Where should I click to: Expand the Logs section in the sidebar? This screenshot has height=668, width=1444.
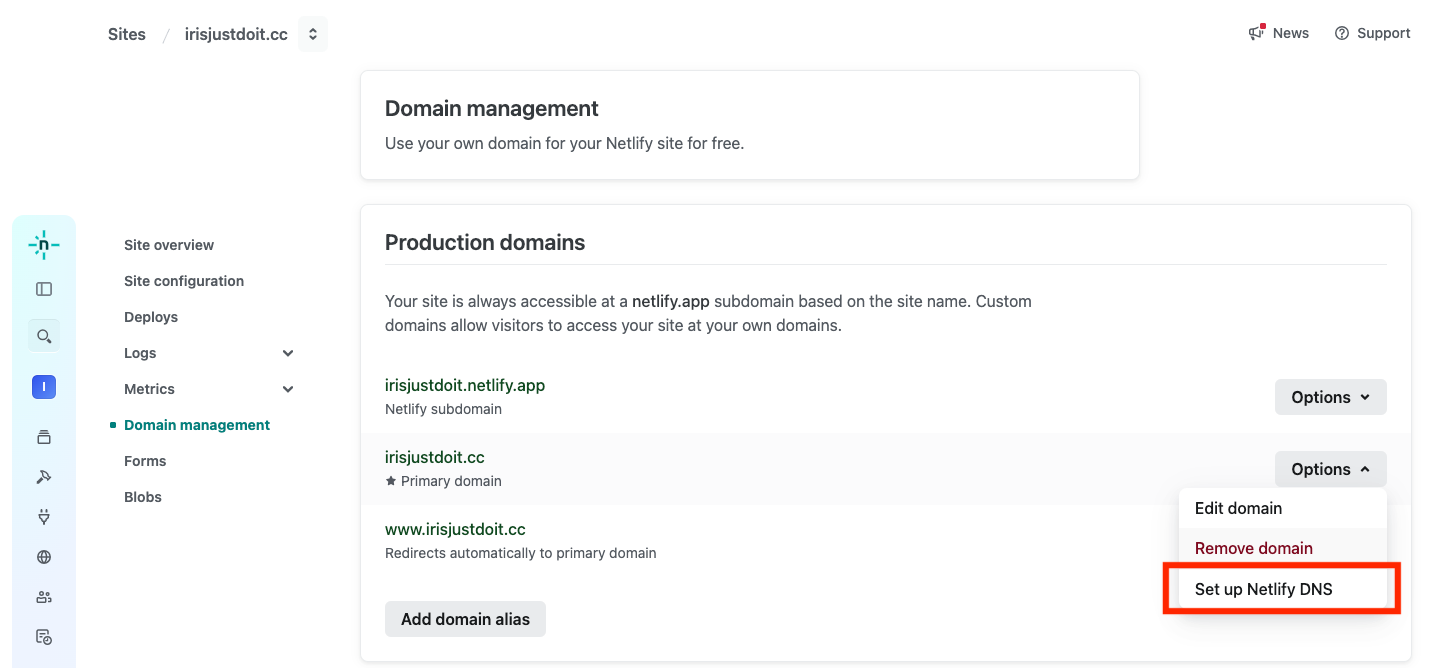pos(288,353)
